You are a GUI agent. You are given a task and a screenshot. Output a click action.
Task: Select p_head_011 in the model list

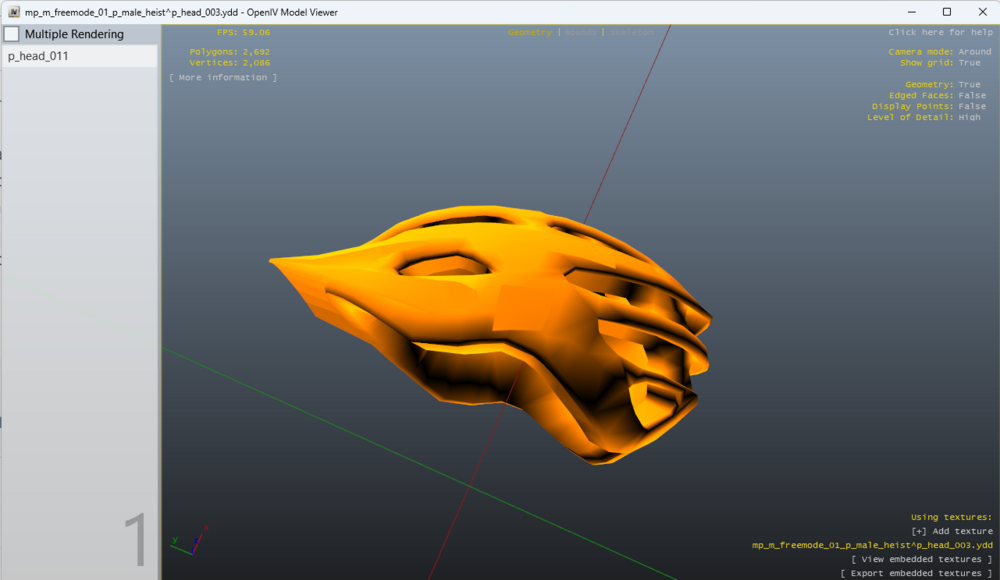click(x=38, y=56)
